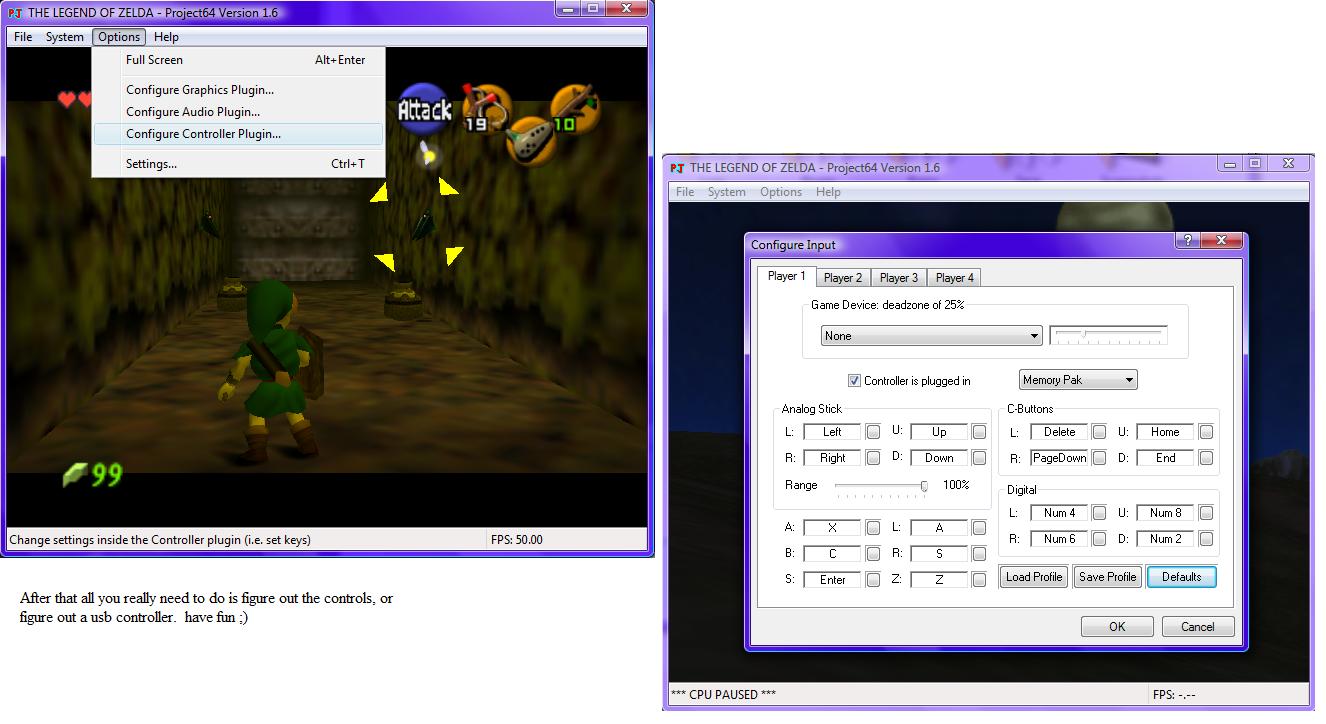Restore settings with the Defaults button
This screenshot has height=724, width=1326.
pos(1181,577)
